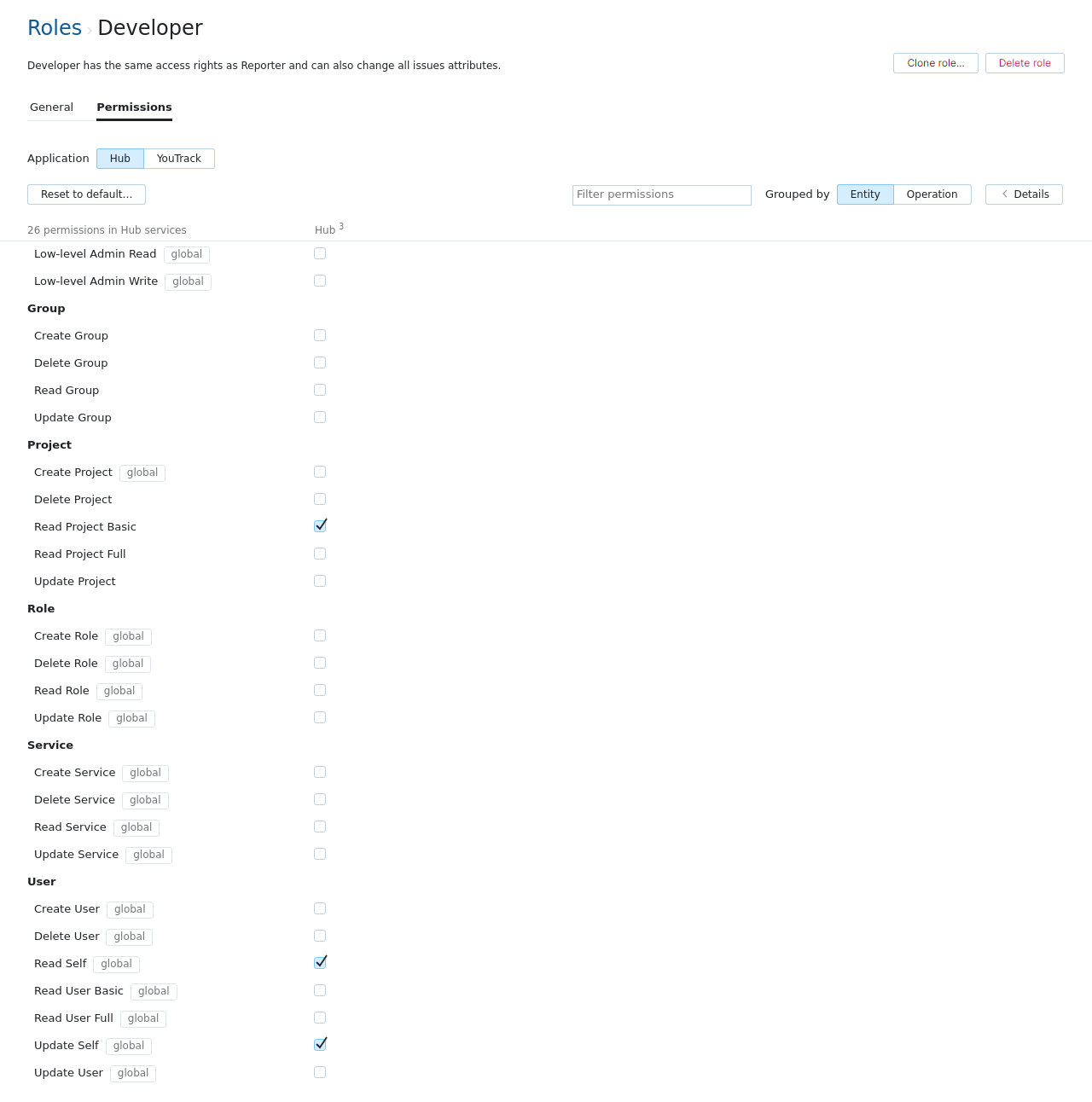Switch Application to YouTrack
Viewport: 1092px width, 1102px height.
(178, 158)
